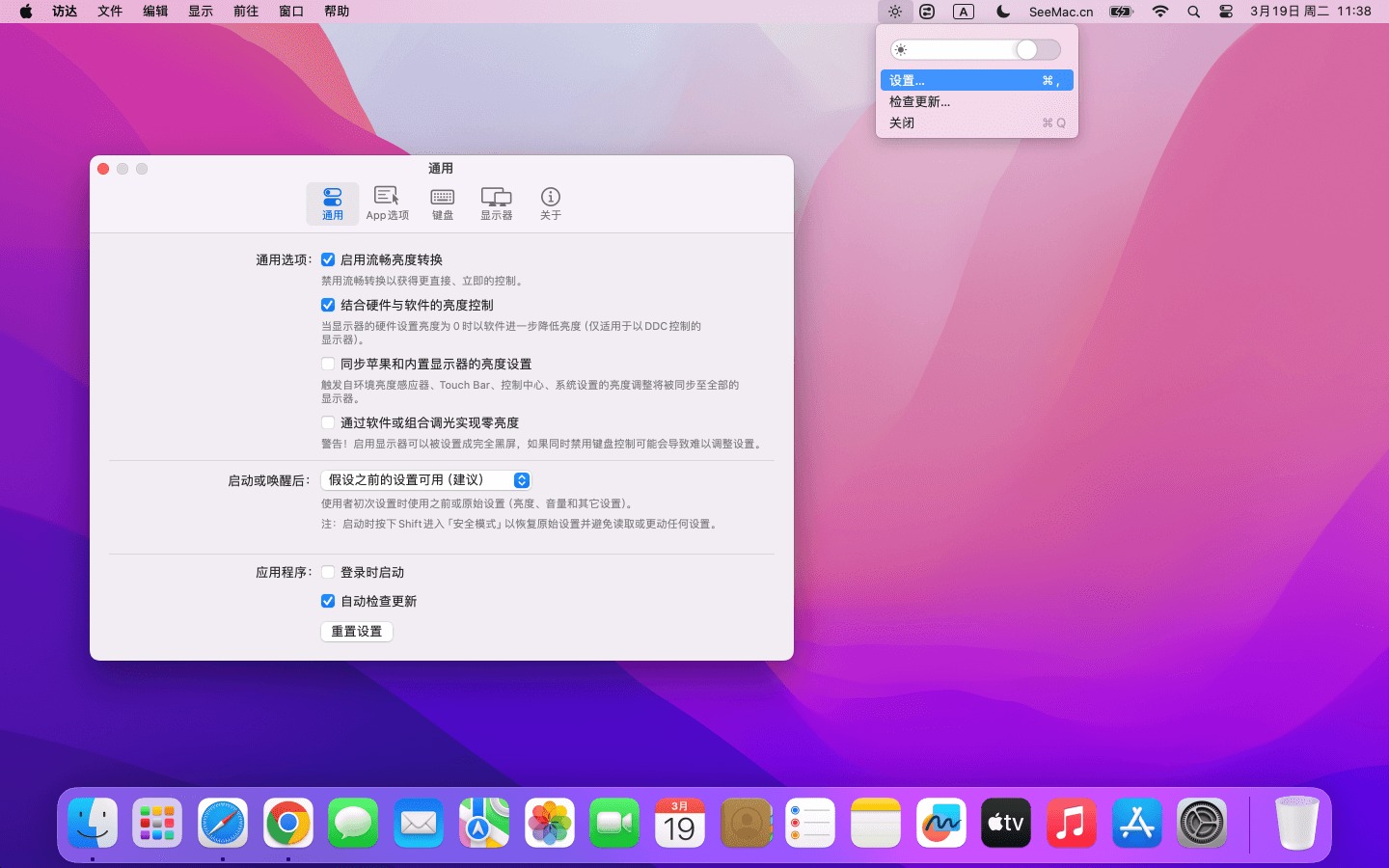Switch to the 键盘 keyboard tab
This screenshot has height=868, width=1389.
click(442, 203)
